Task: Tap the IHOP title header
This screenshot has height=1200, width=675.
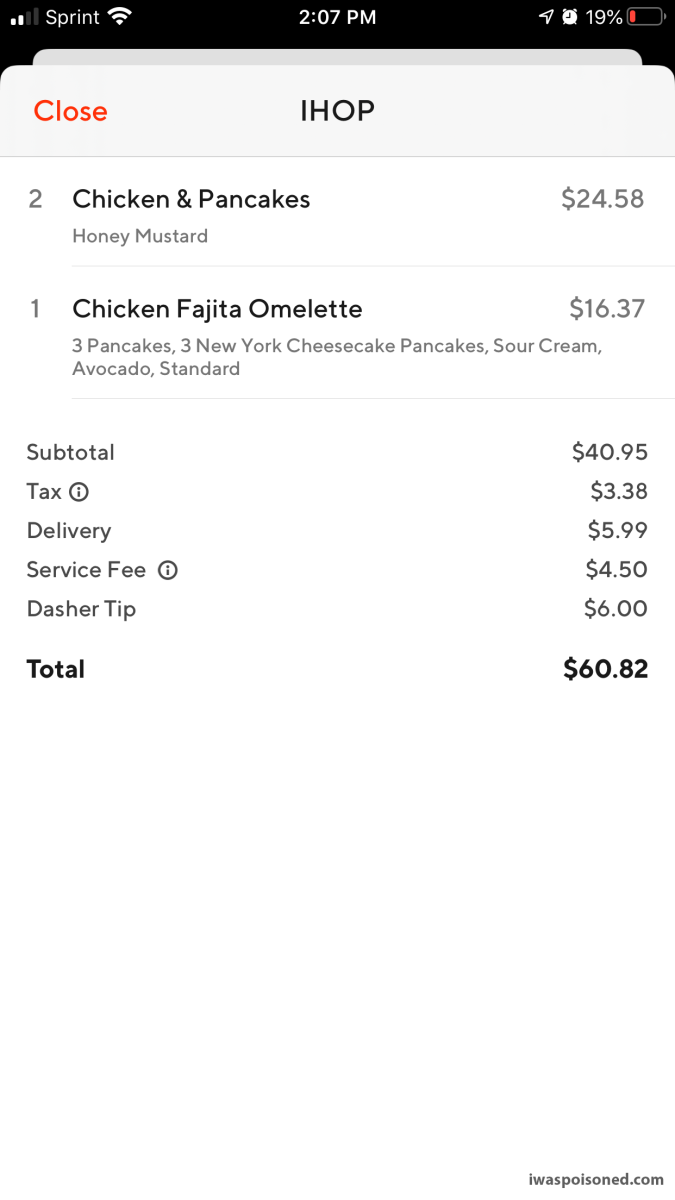Action: 337,111
